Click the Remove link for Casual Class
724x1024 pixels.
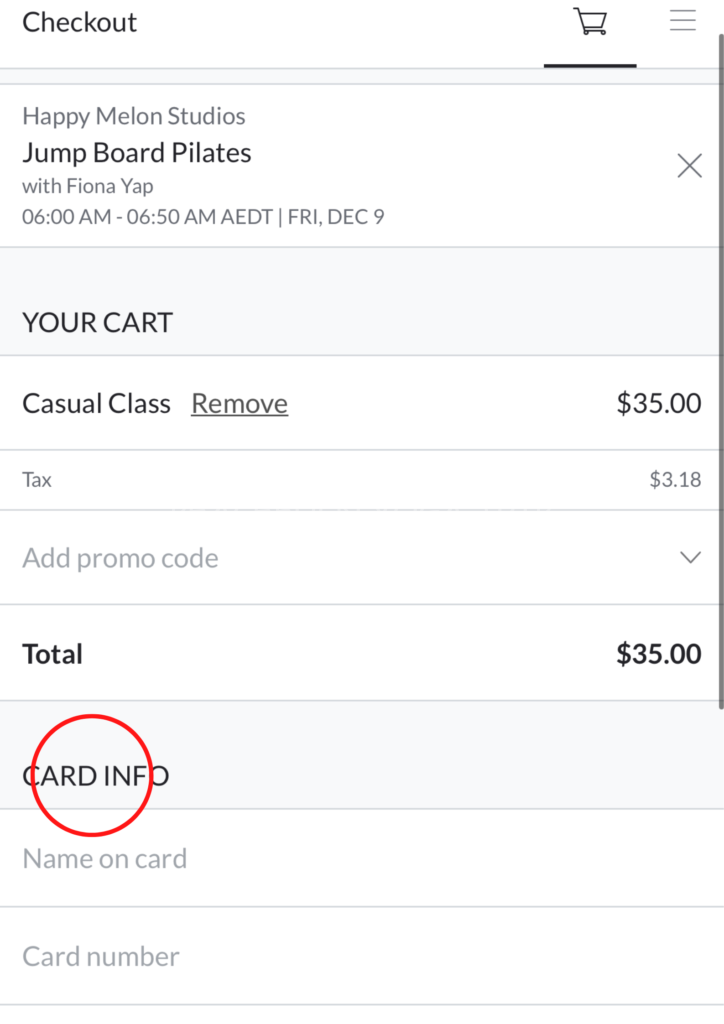(239, 404)
